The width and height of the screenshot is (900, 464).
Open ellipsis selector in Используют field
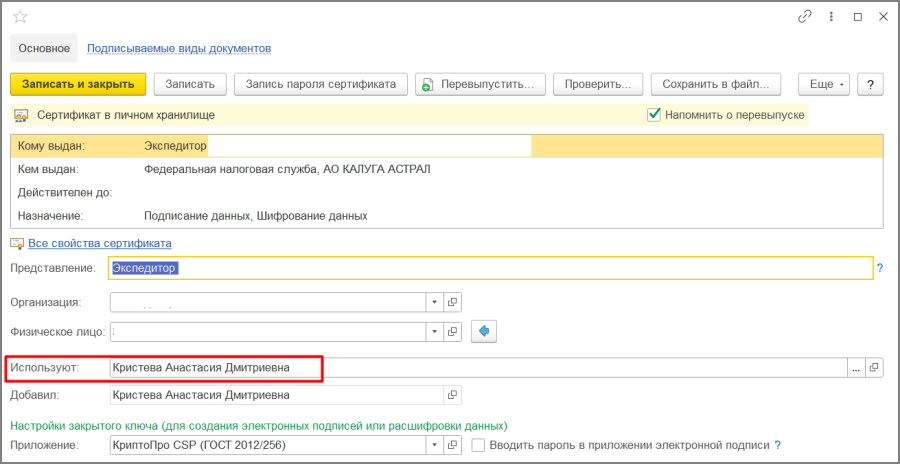(856, 368)
